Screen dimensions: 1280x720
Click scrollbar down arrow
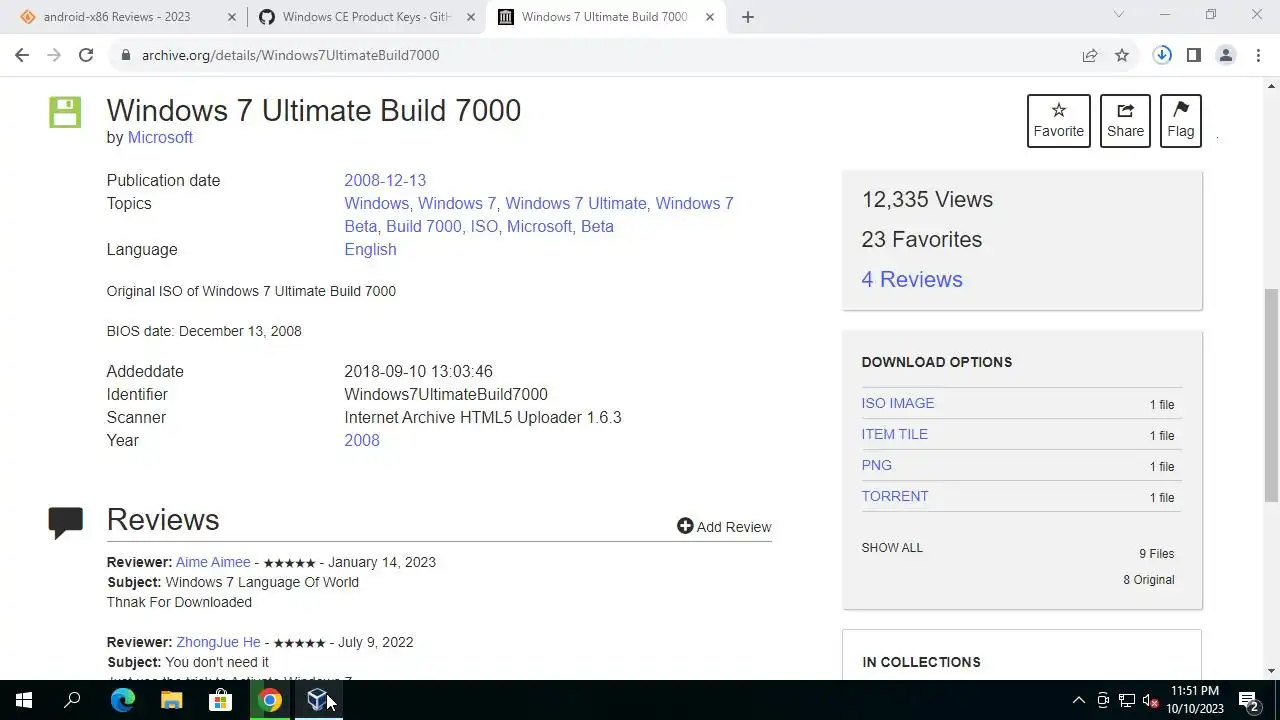(x=1271, y=671)
